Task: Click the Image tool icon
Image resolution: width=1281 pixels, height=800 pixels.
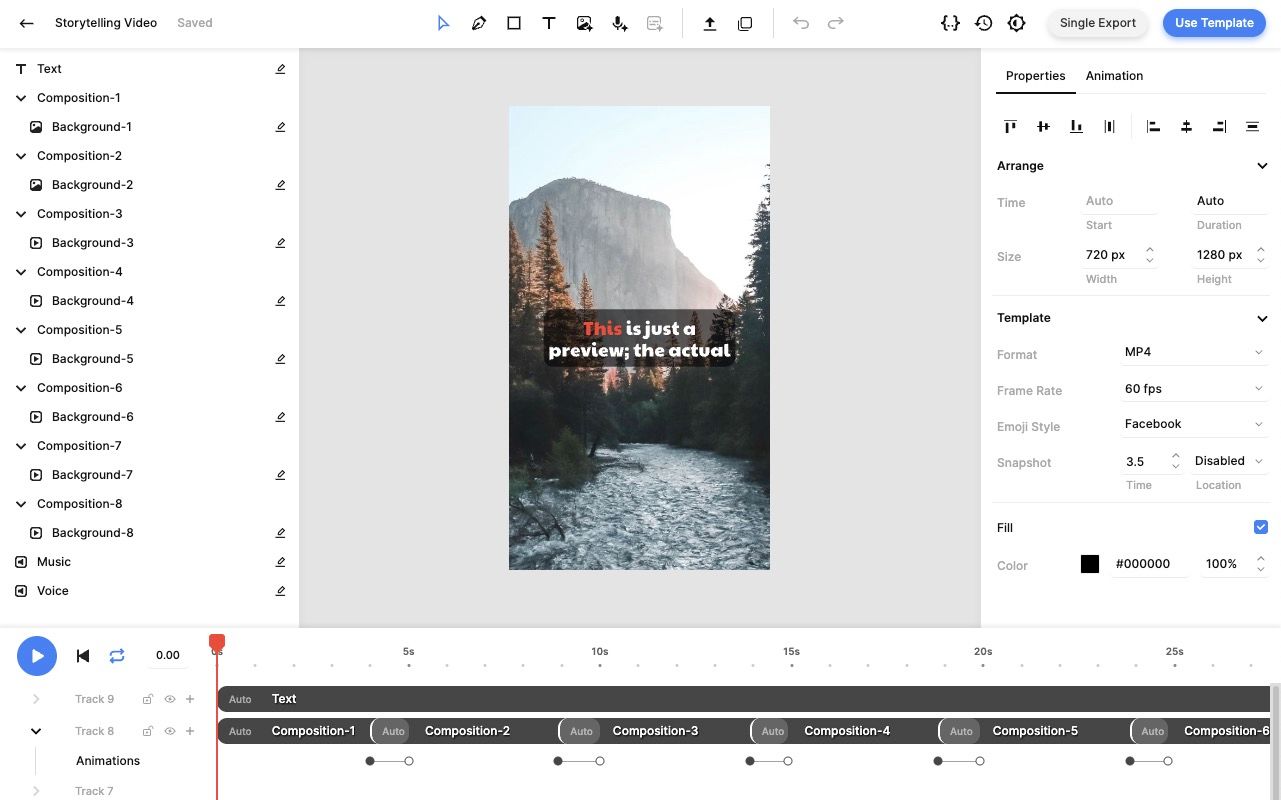Action: click(585, 23)
